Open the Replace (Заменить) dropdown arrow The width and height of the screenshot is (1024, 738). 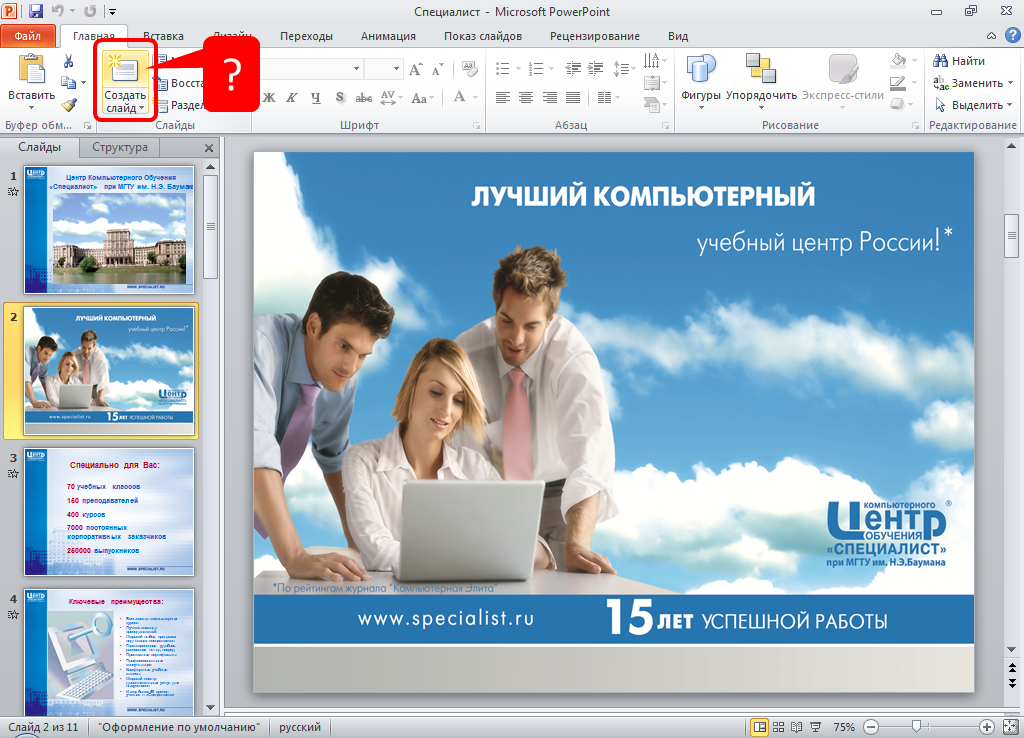coord(1011,83)
